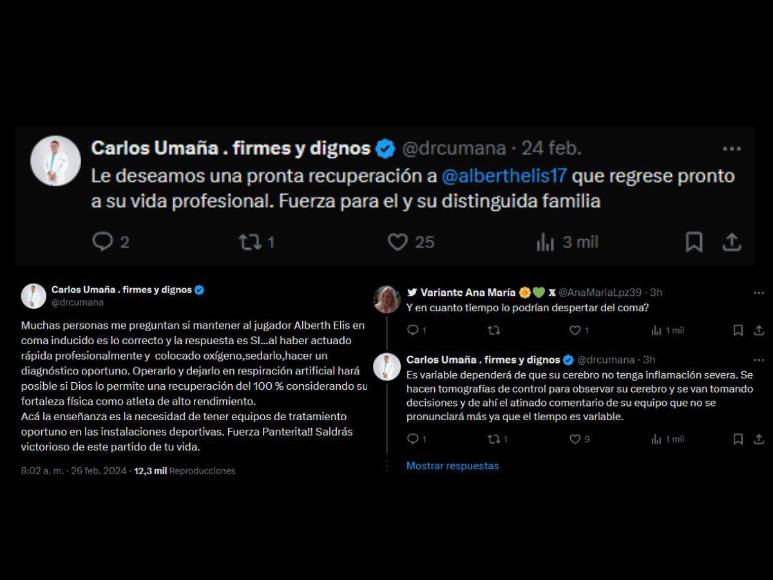Screen dimensions: 773x580
Task: Open Carlos Umaña's large profile picture
Action: 56,161
